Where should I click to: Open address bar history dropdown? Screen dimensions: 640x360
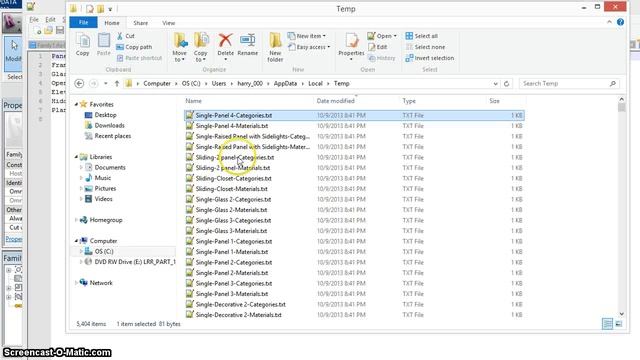(495, 84)
